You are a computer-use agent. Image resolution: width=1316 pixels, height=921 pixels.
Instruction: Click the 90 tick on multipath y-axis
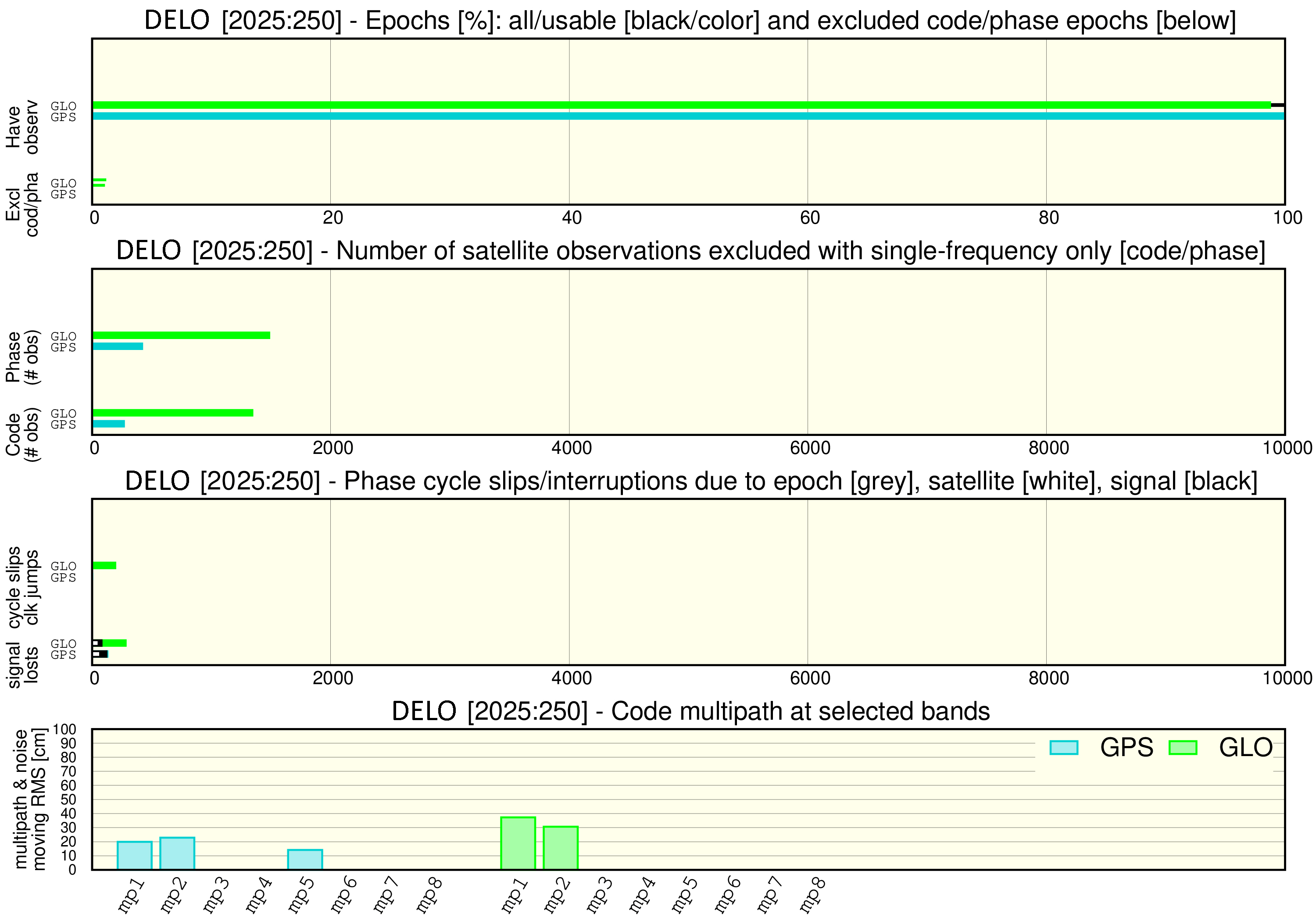[x=68, y=743]
